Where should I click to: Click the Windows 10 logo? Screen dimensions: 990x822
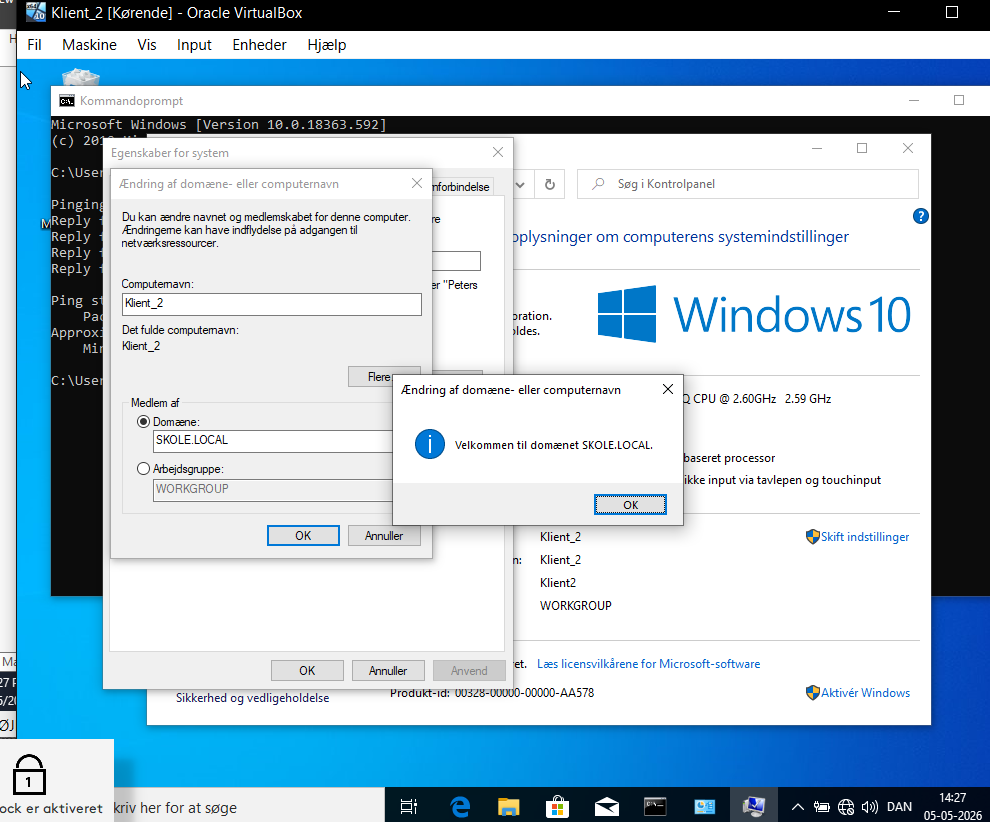(754, 314)
